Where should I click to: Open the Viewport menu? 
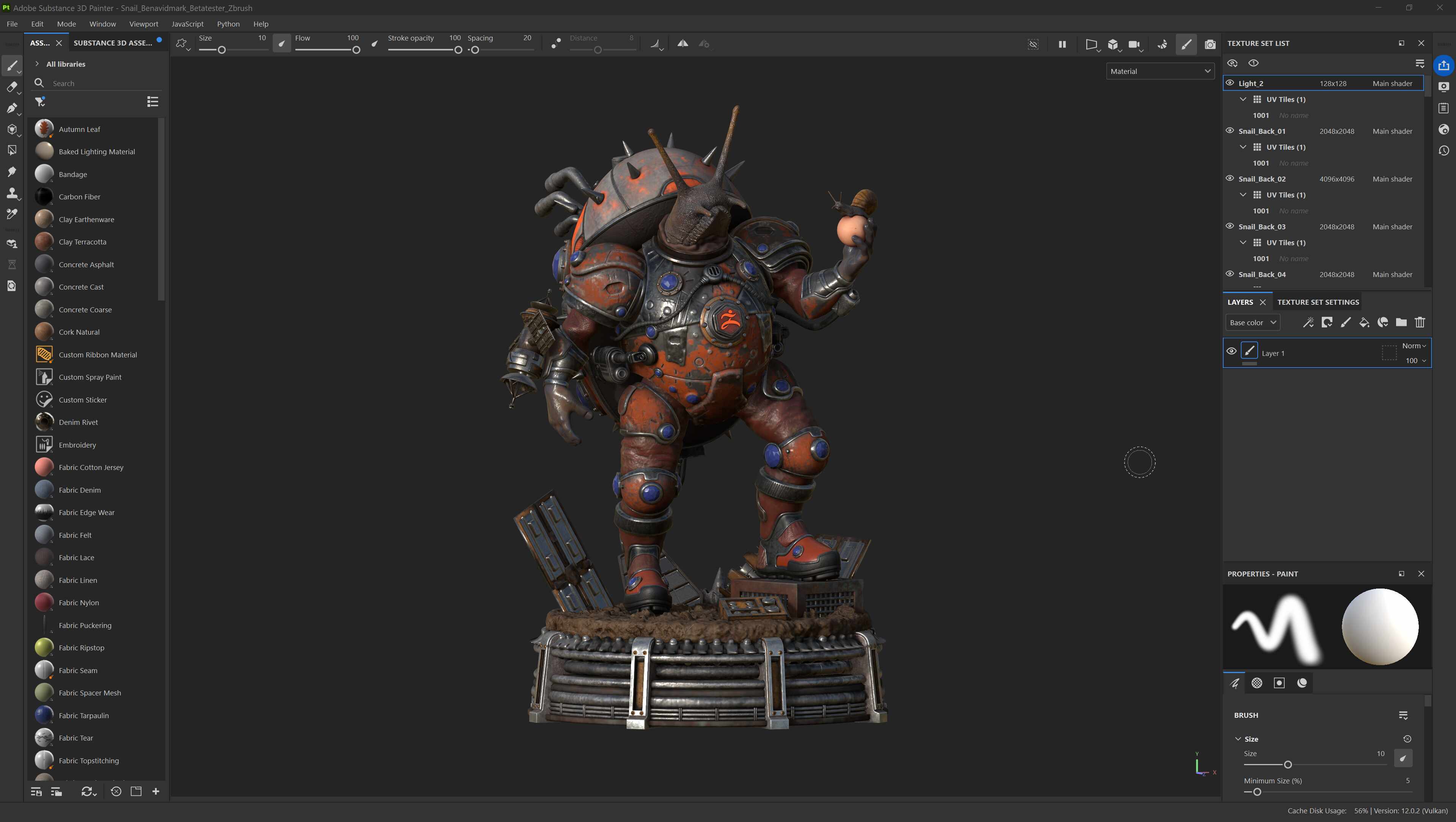(143, 24)
